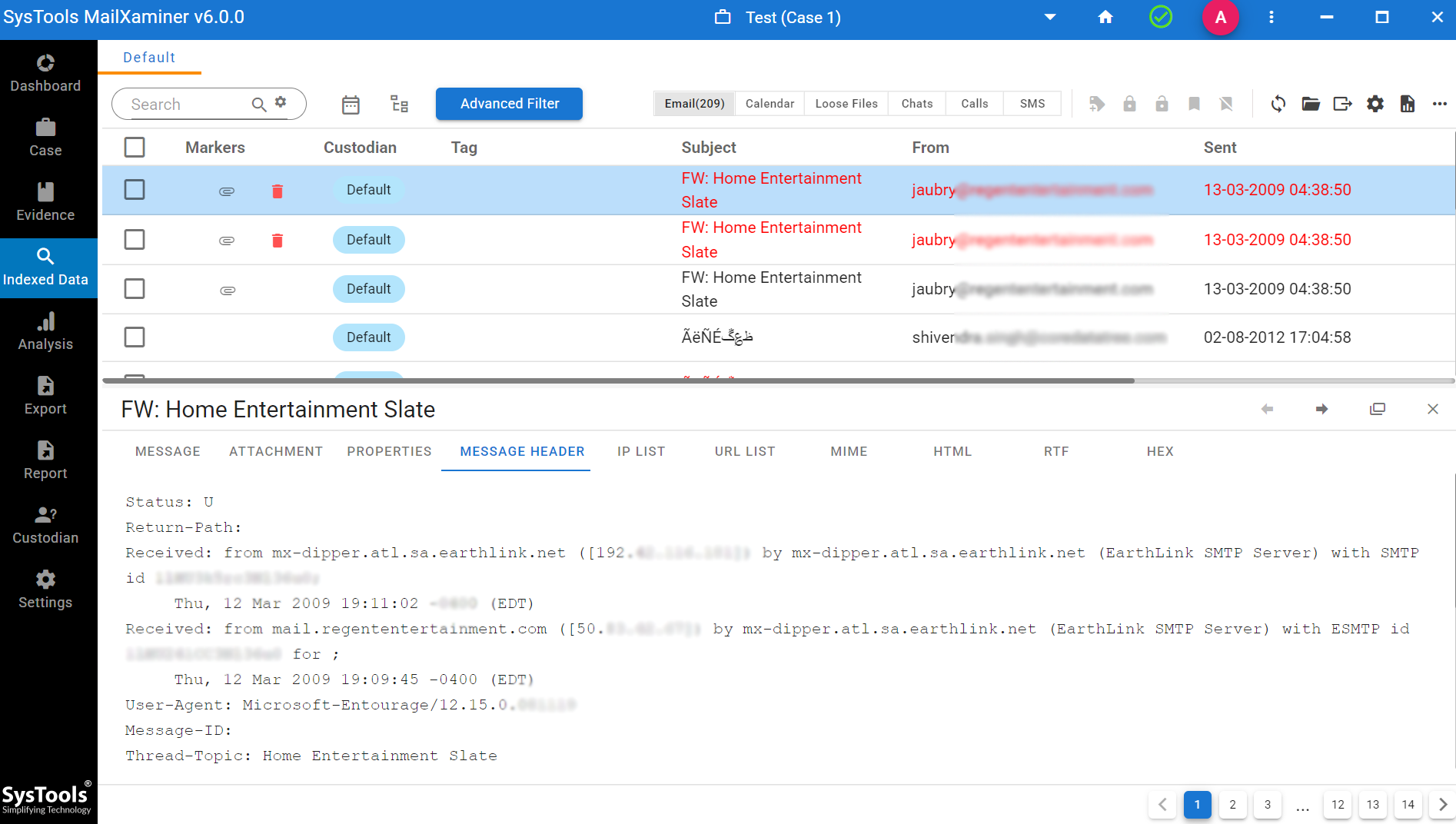This screenshot has width=1456, height=824.
Task: Click the horizontal scrollbar below email list
Action: 618,380
